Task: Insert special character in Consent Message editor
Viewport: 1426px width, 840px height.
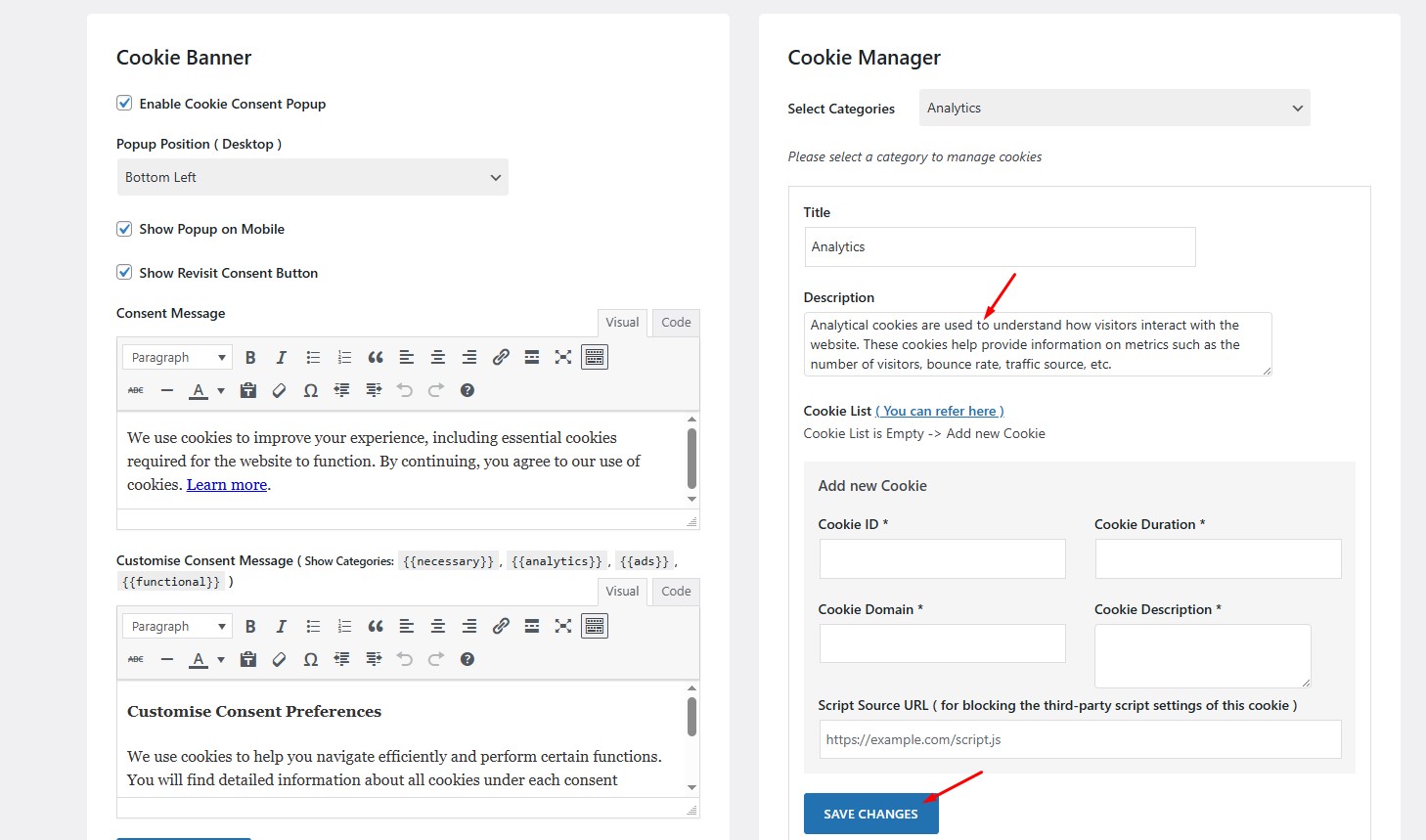Action: pyautogui.click(x=311, y=391)
